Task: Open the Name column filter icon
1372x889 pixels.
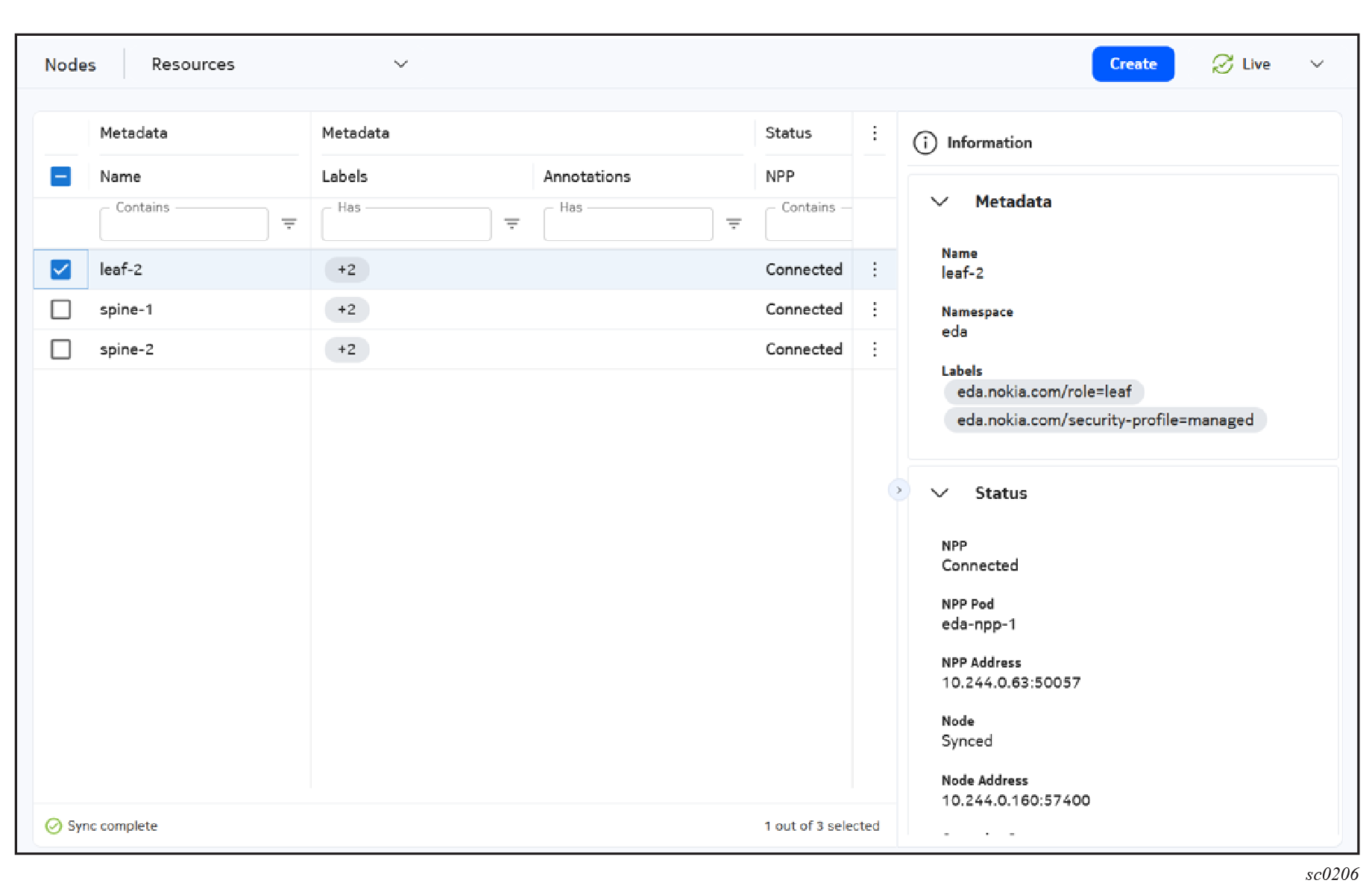Action: point(289,223)
